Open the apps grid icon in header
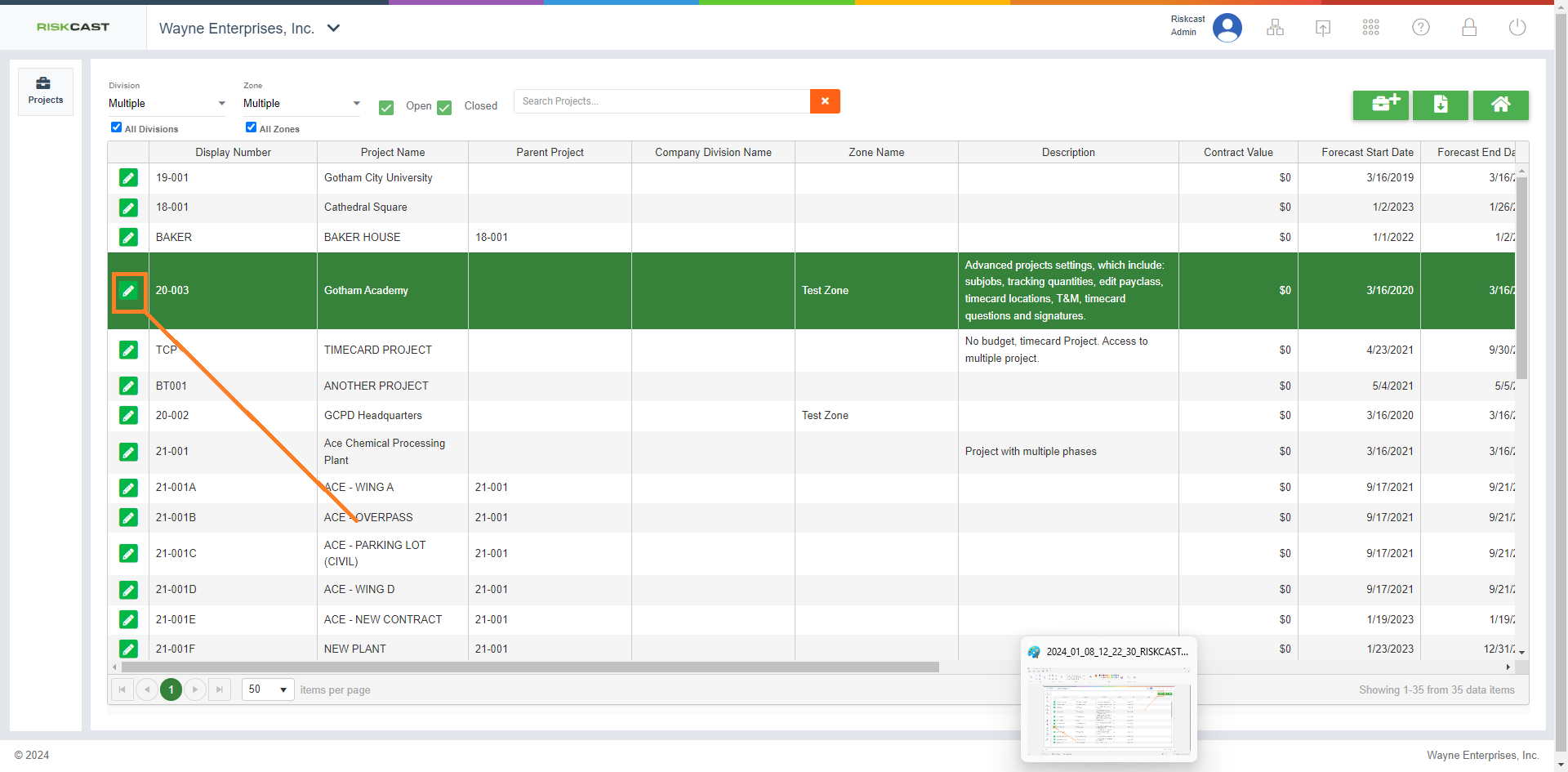The image size is (1568, 772). click(1370, 28)
